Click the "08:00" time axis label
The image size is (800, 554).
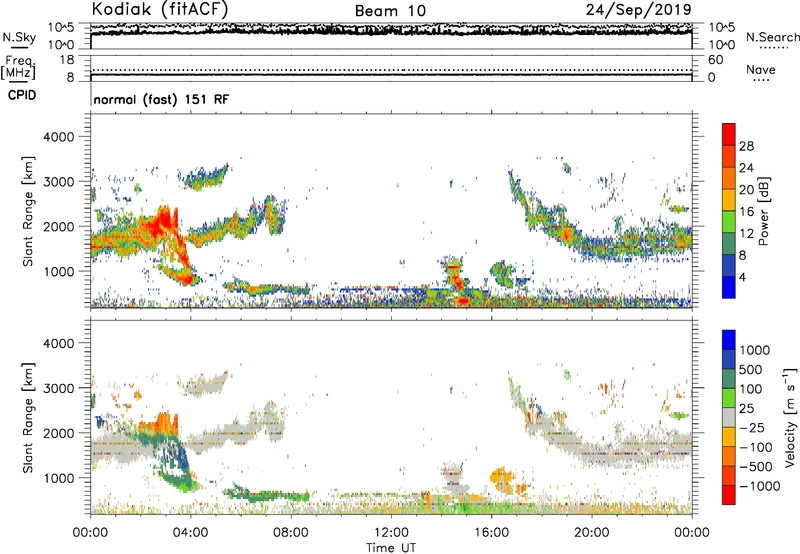coord(291,533)
